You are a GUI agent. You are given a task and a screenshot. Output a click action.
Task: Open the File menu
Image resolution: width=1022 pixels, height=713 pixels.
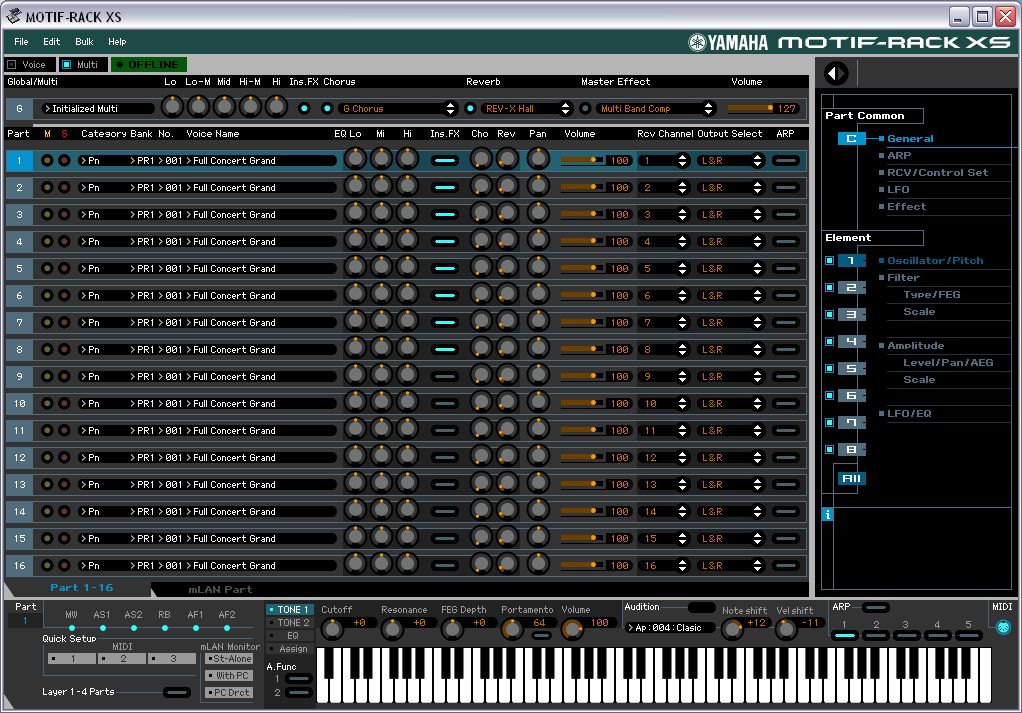coord(22,42)
